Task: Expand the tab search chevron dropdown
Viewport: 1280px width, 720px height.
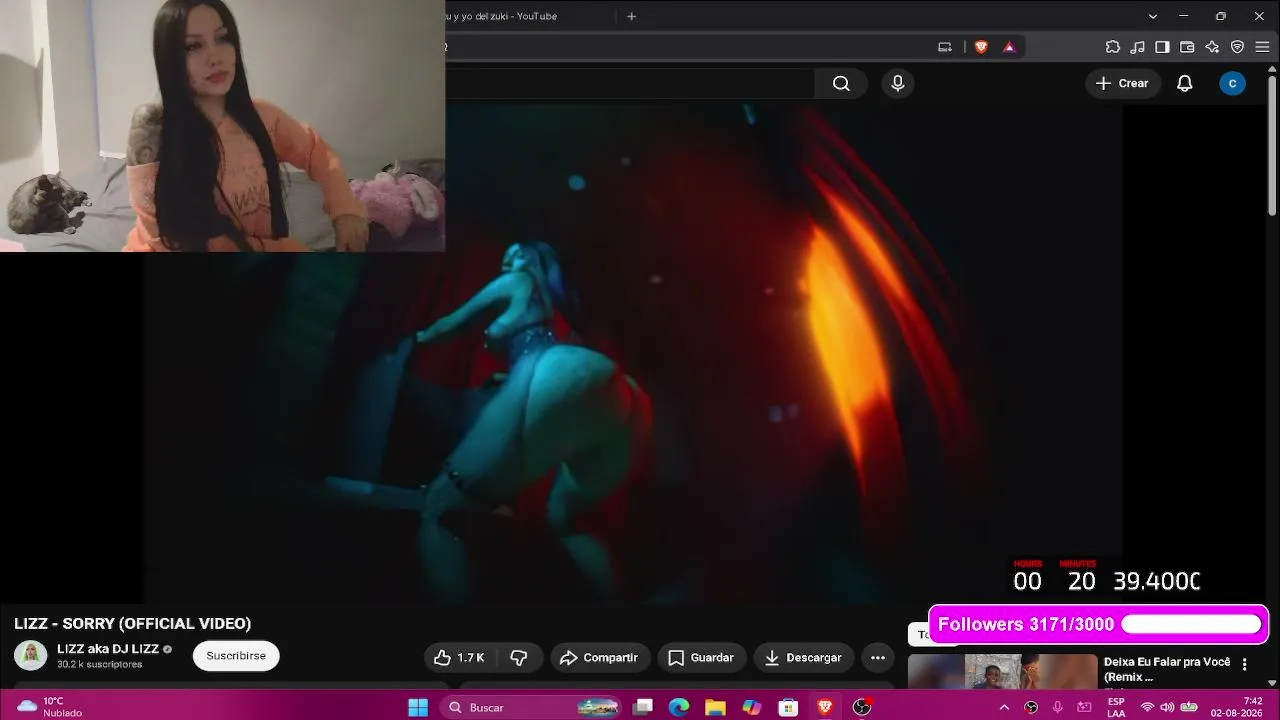Action: tap(1153, 16)
